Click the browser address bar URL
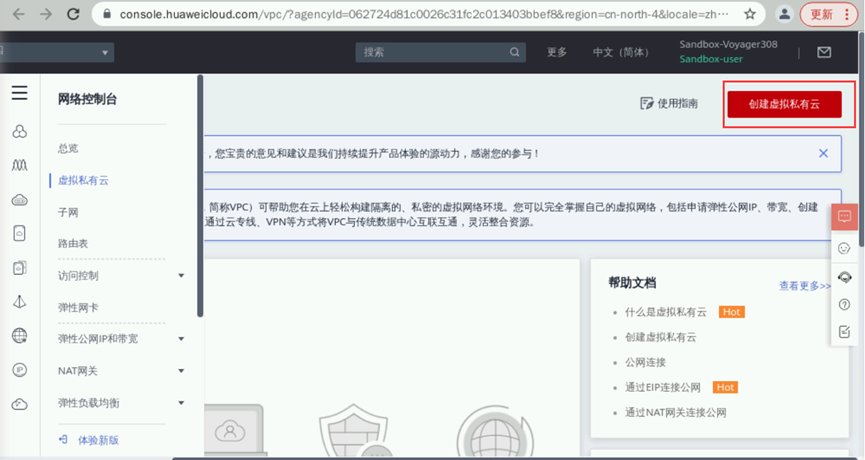 [x=424, y=14]
